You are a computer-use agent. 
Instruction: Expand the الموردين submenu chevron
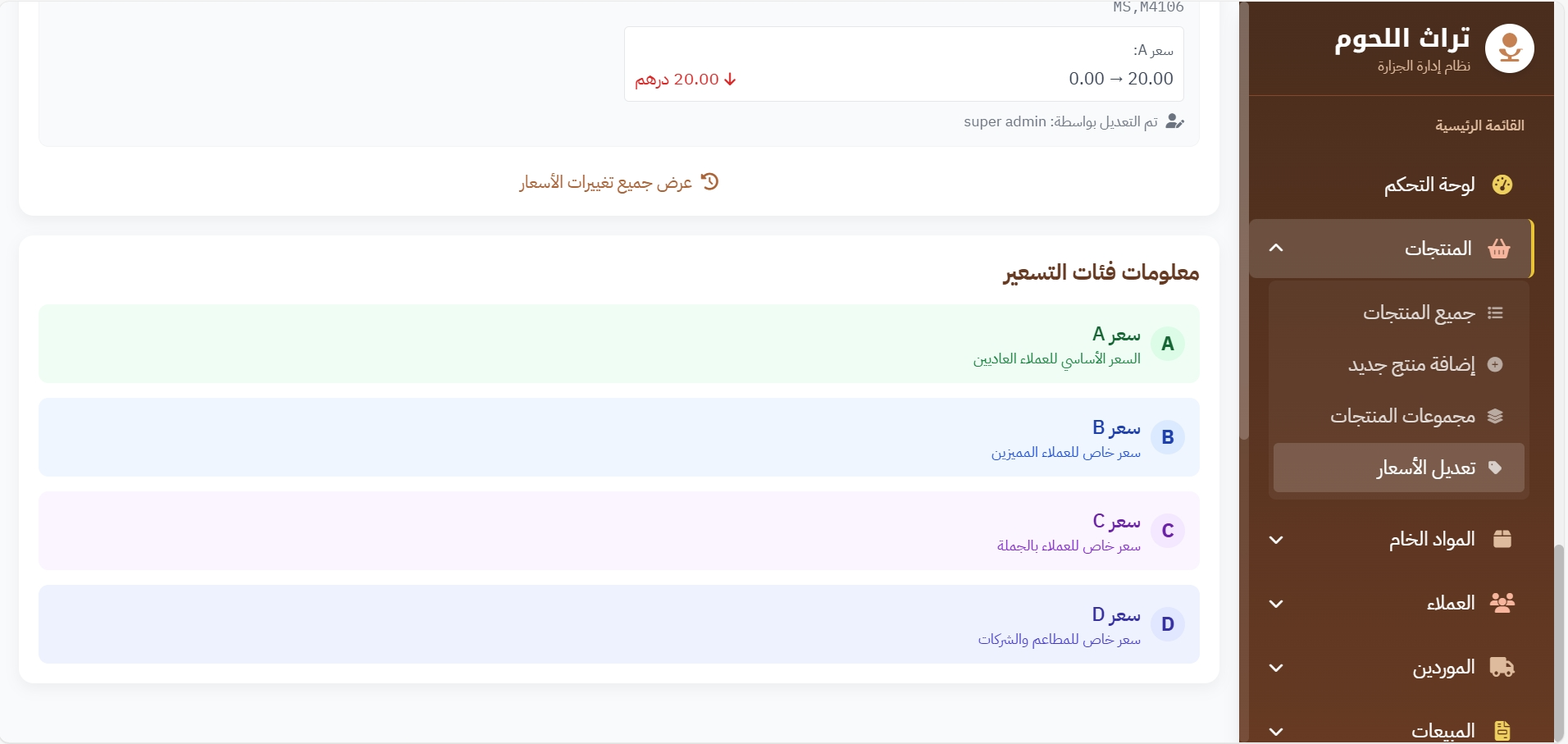click(x=1276, y=668)
